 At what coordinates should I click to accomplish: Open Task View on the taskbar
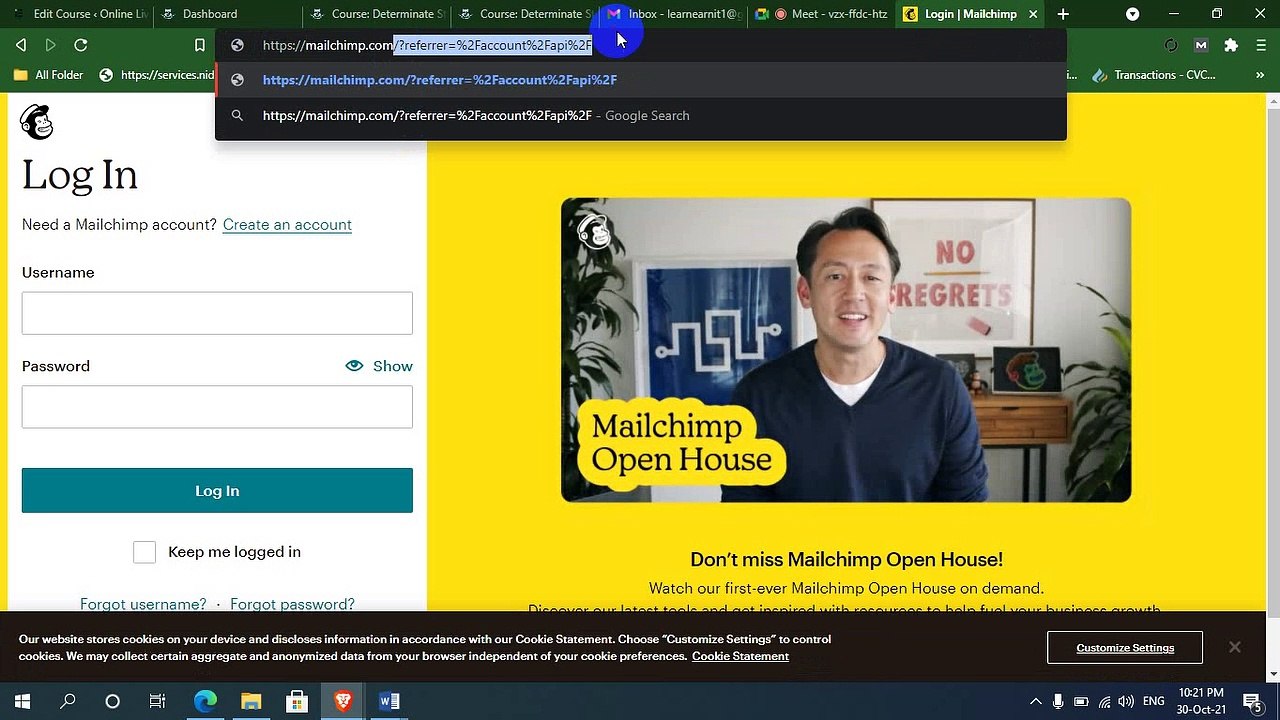click(157, 701)
